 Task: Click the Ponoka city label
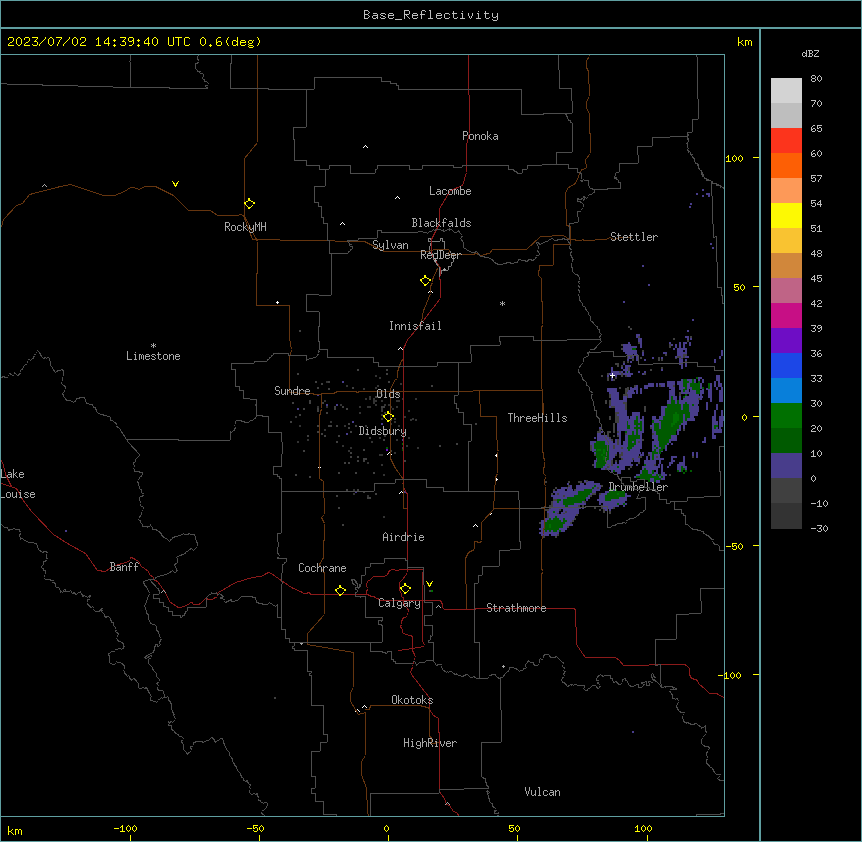[480, 136]
